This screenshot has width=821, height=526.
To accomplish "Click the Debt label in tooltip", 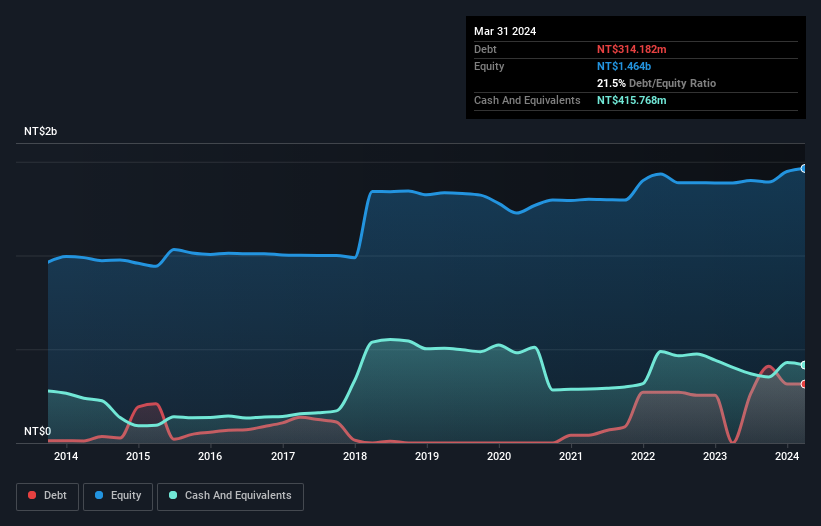I will (485, 49).
